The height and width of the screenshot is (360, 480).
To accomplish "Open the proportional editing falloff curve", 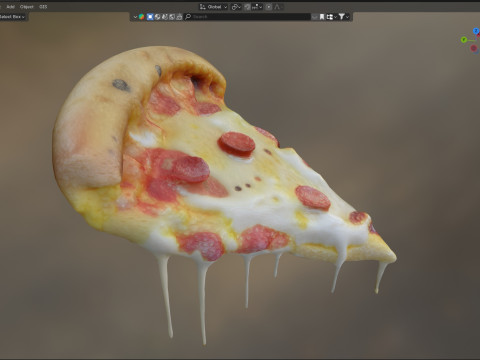I will pos(277,7).
